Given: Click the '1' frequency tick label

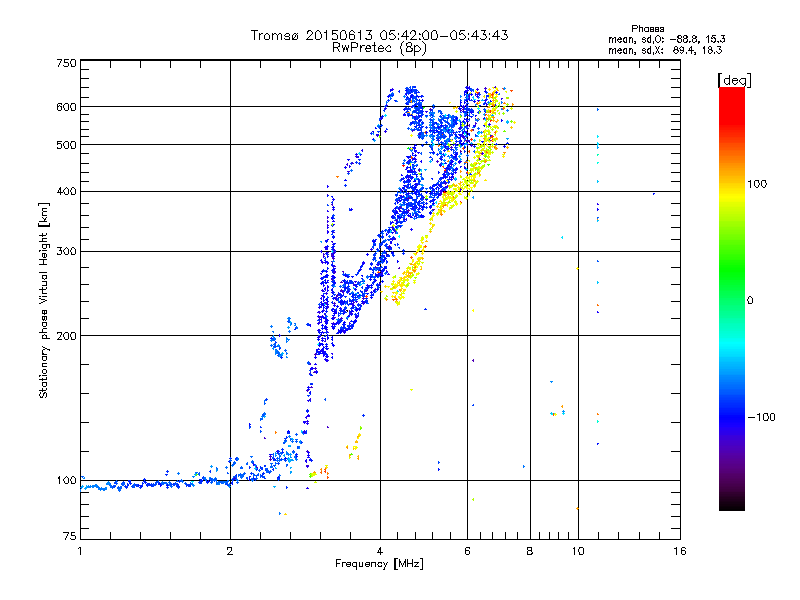Looking at the screenshot, I should (80, 551).
